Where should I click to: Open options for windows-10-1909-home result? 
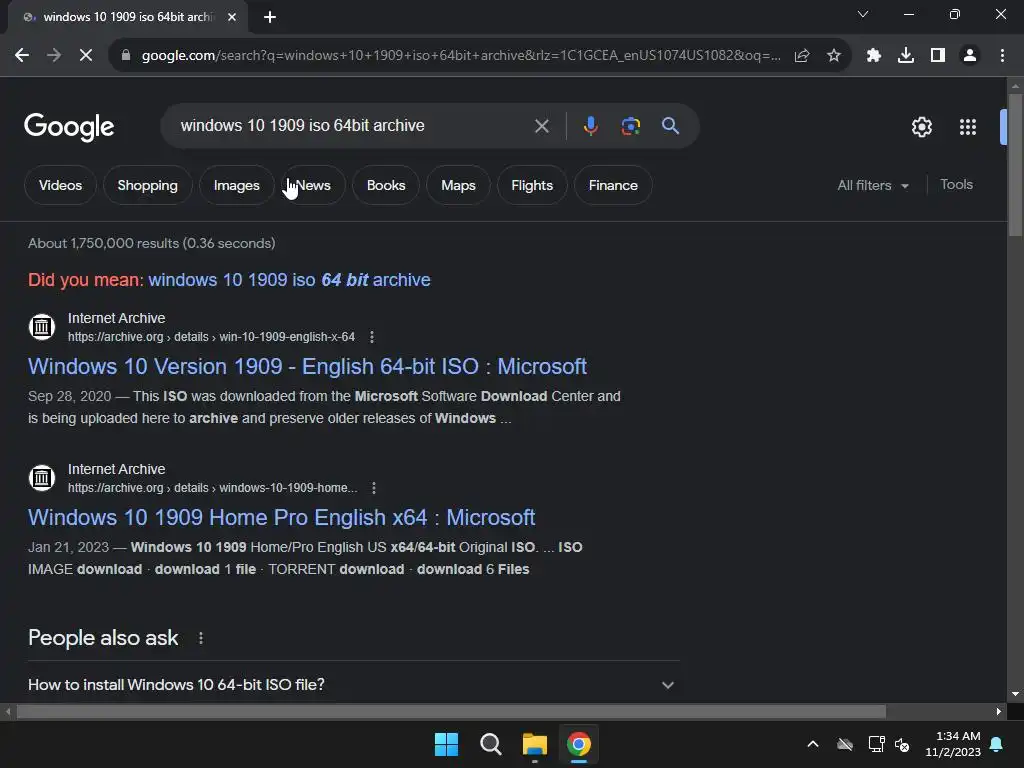click(x=374, y=488)
